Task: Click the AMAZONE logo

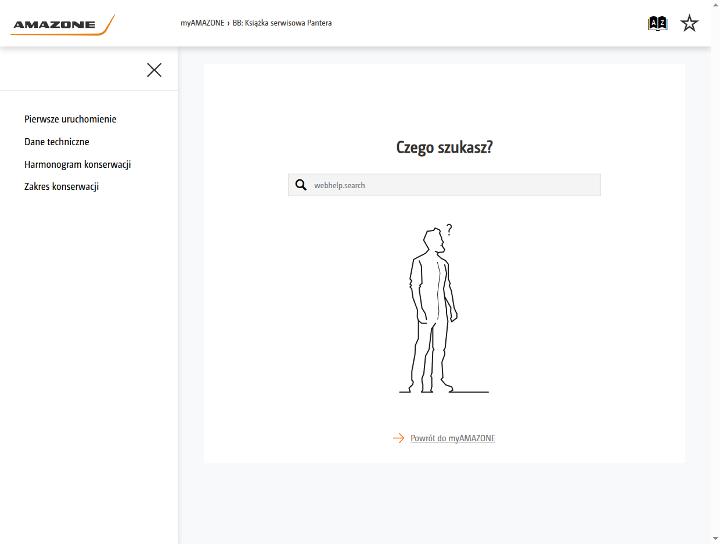Action: tap(62, 25)
